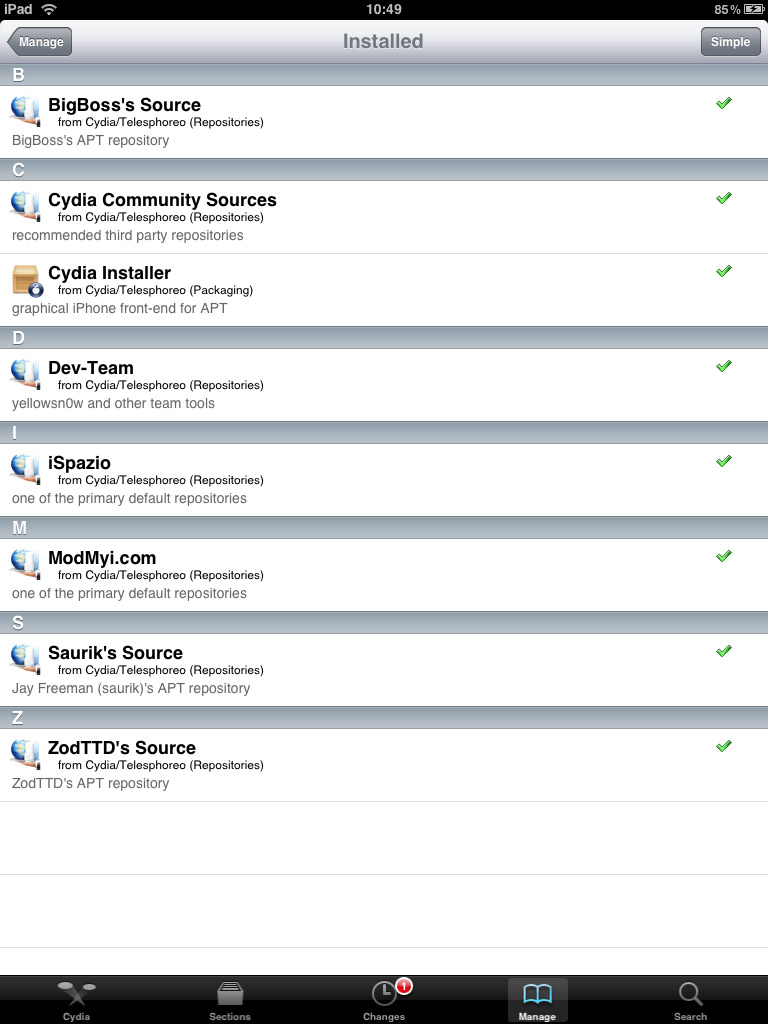Viewport: 768px width, 1024px height.
Task: Switch to the Sections tab
Action: tap(230, 1000)
